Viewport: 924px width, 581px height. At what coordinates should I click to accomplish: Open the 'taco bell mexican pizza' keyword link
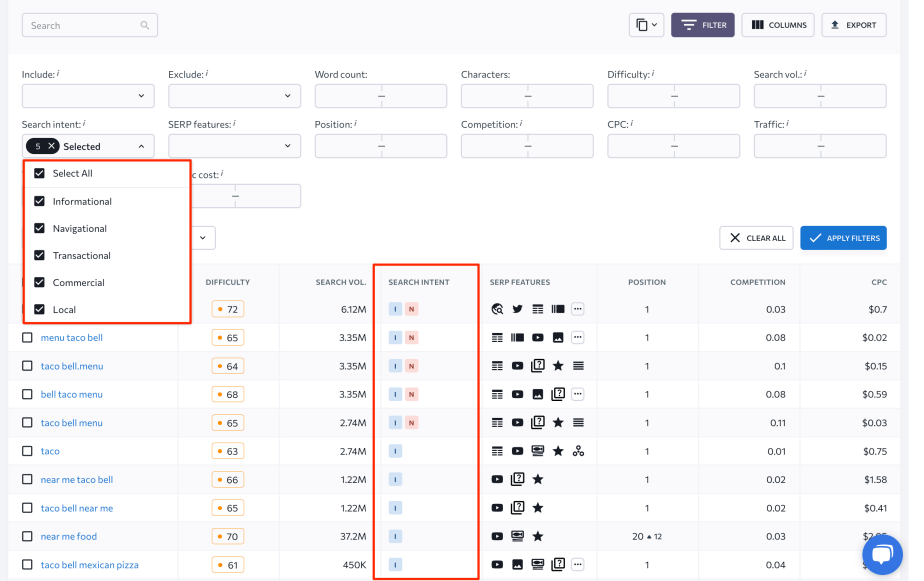point(91,565)
